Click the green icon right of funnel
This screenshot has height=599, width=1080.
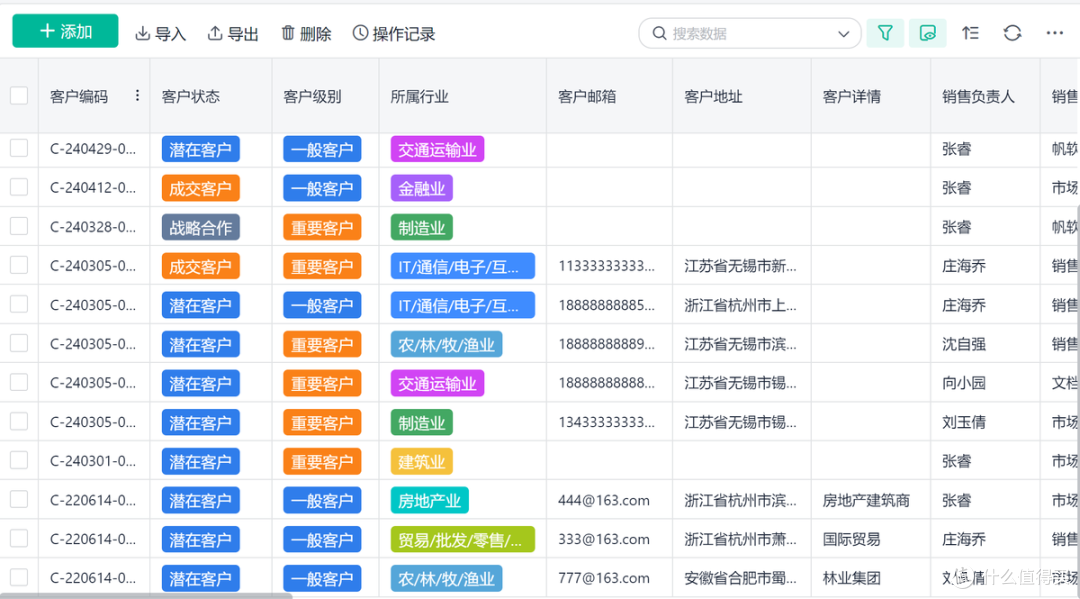point(927,33)
